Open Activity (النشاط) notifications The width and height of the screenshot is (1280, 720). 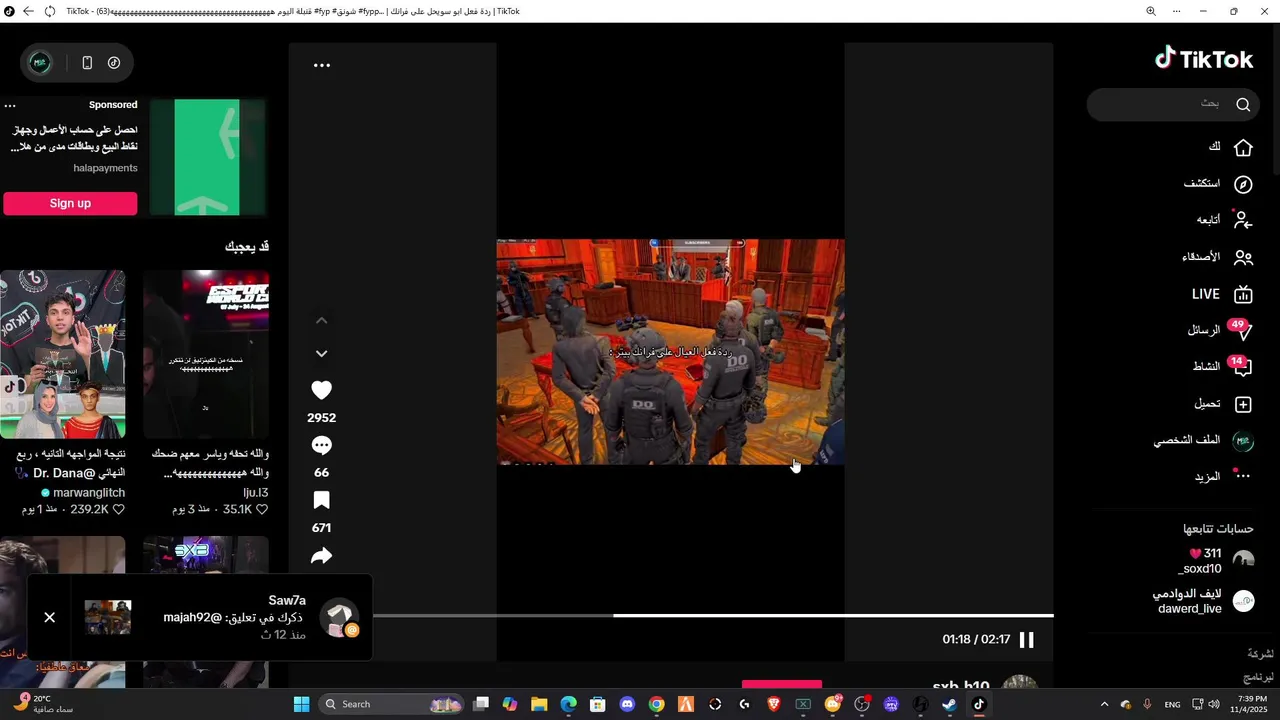pos(1222,367)
